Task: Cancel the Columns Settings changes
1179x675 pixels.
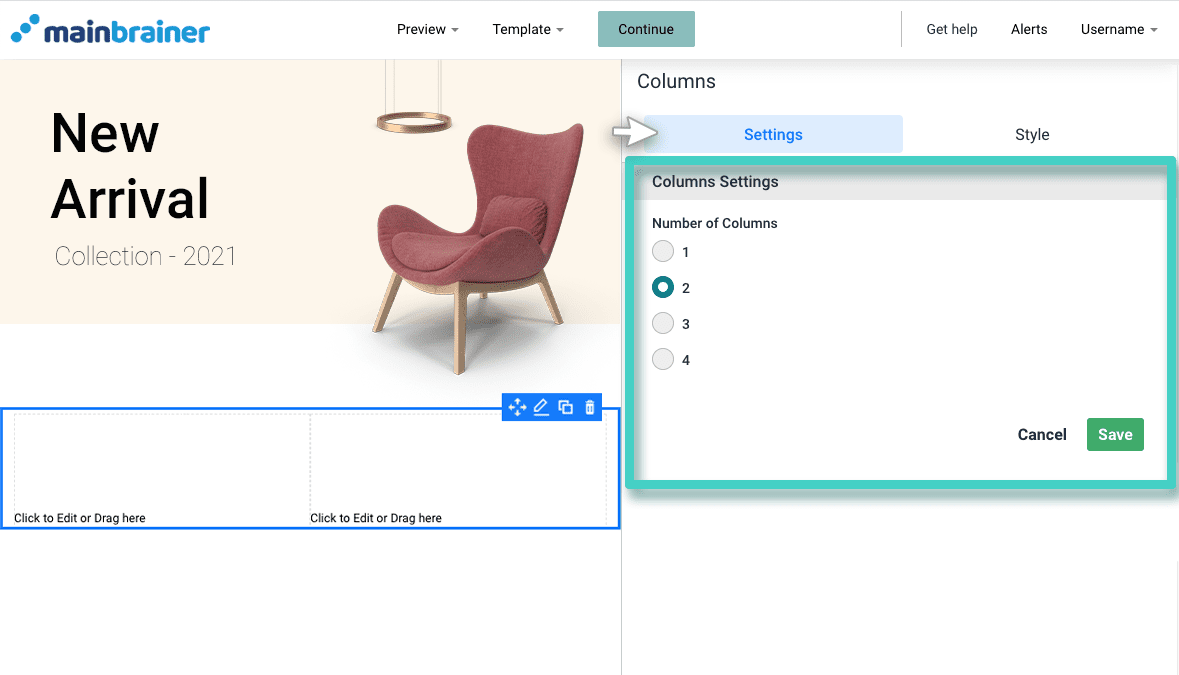Action: coord(1042,434)
